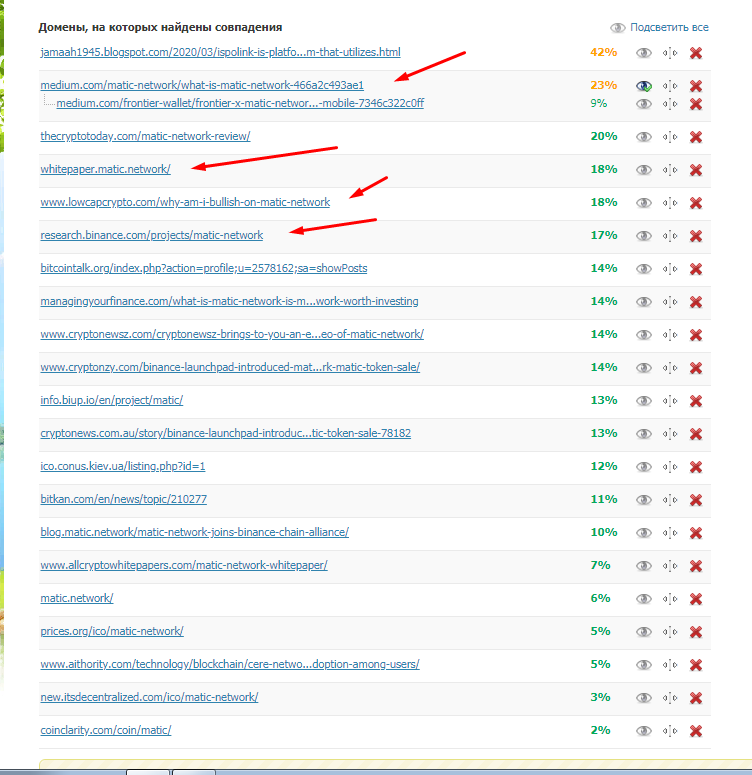Viewport: 752px width, 775px height.
Task: Open www.cryptonzy.com binance-launchpad link
Action: 230,367
